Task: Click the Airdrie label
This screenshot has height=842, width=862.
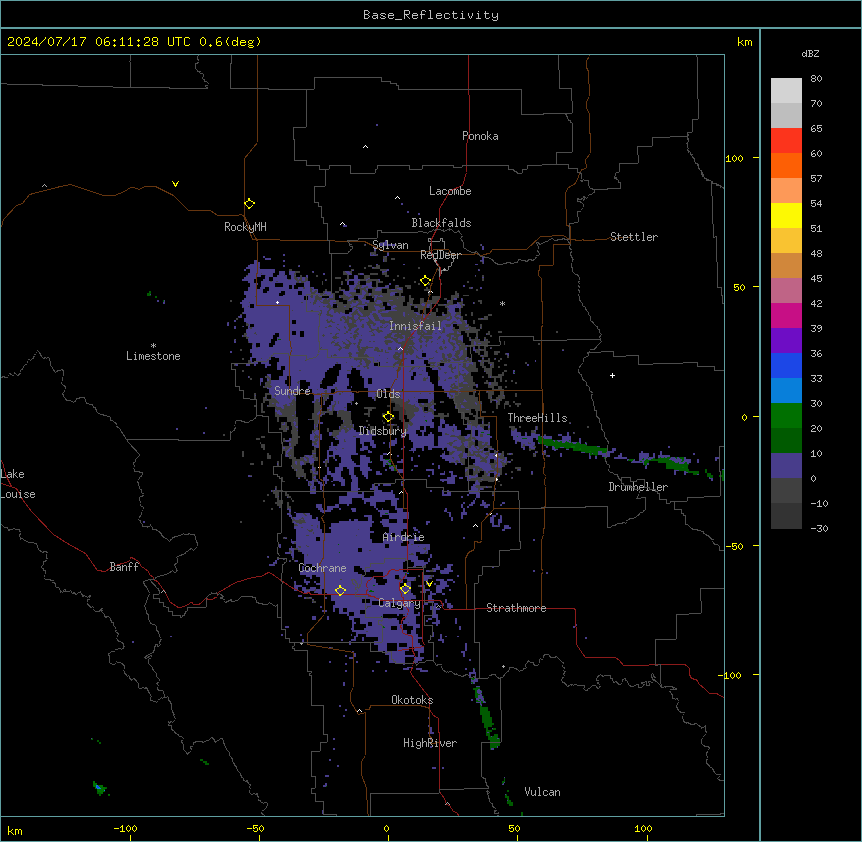Action: pyautogui.click(x=403, y=537)
